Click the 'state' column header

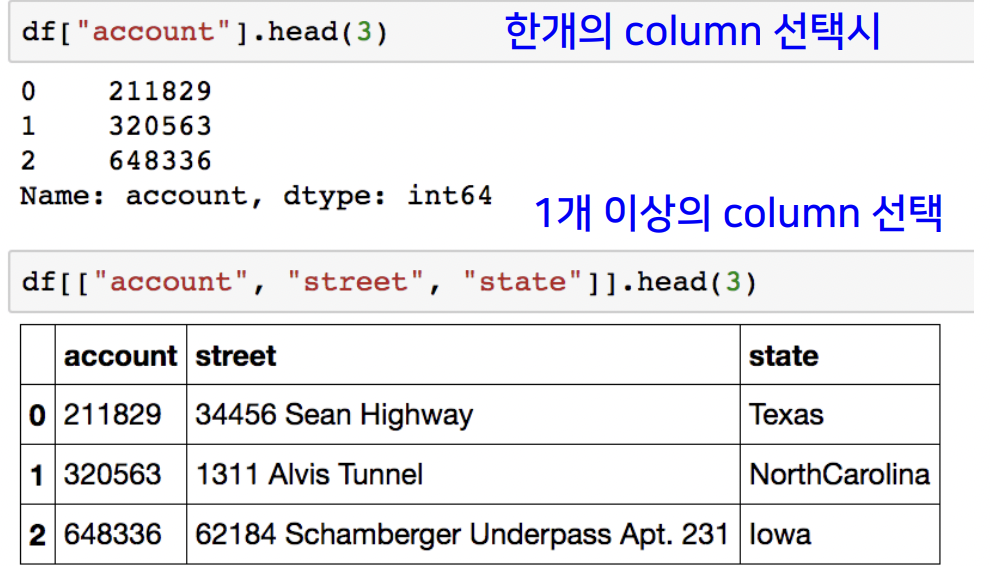840,356
